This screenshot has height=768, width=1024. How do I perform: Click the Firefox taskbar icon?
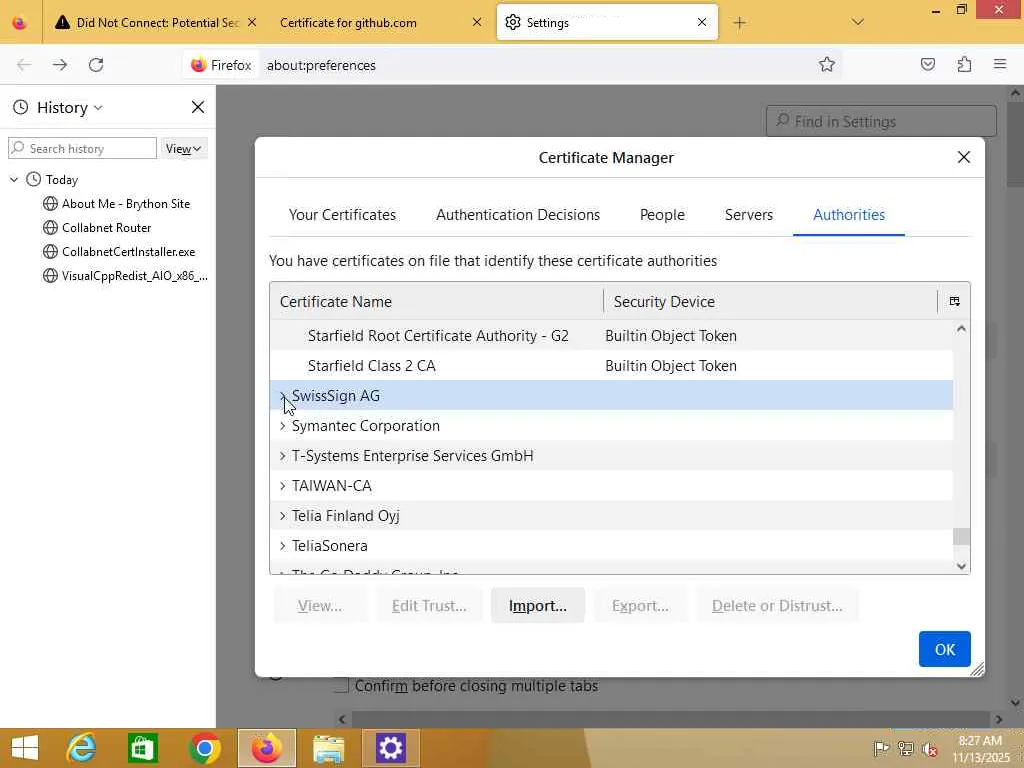[266, 748]
